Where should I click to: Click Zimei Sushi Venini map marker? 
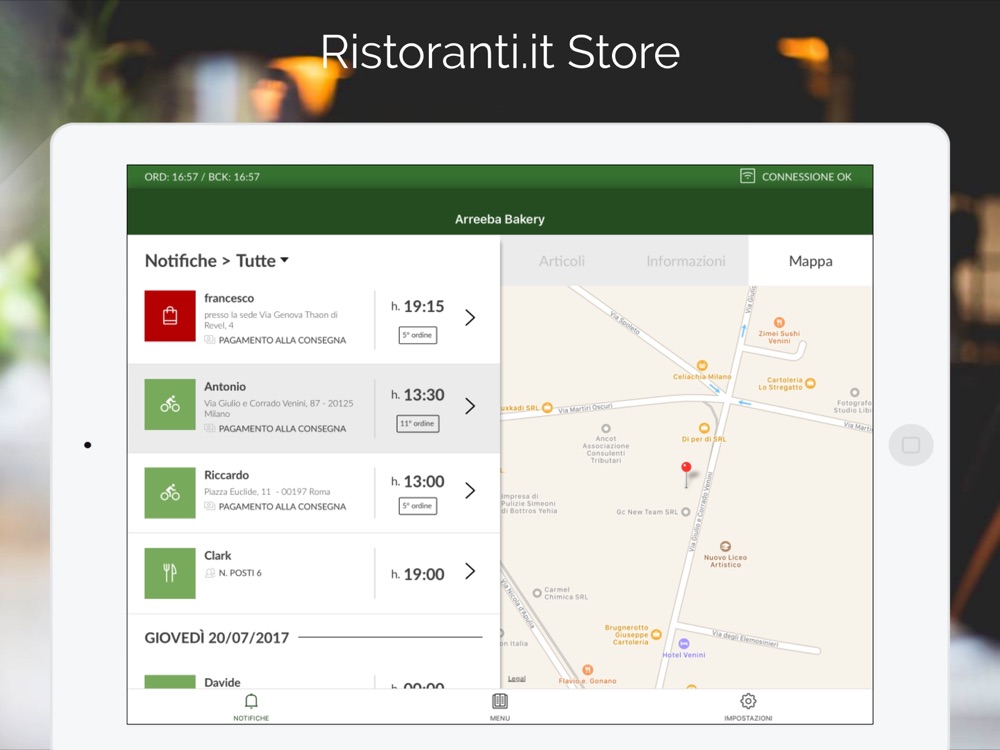pyautogui.click(x=779, y=323)
